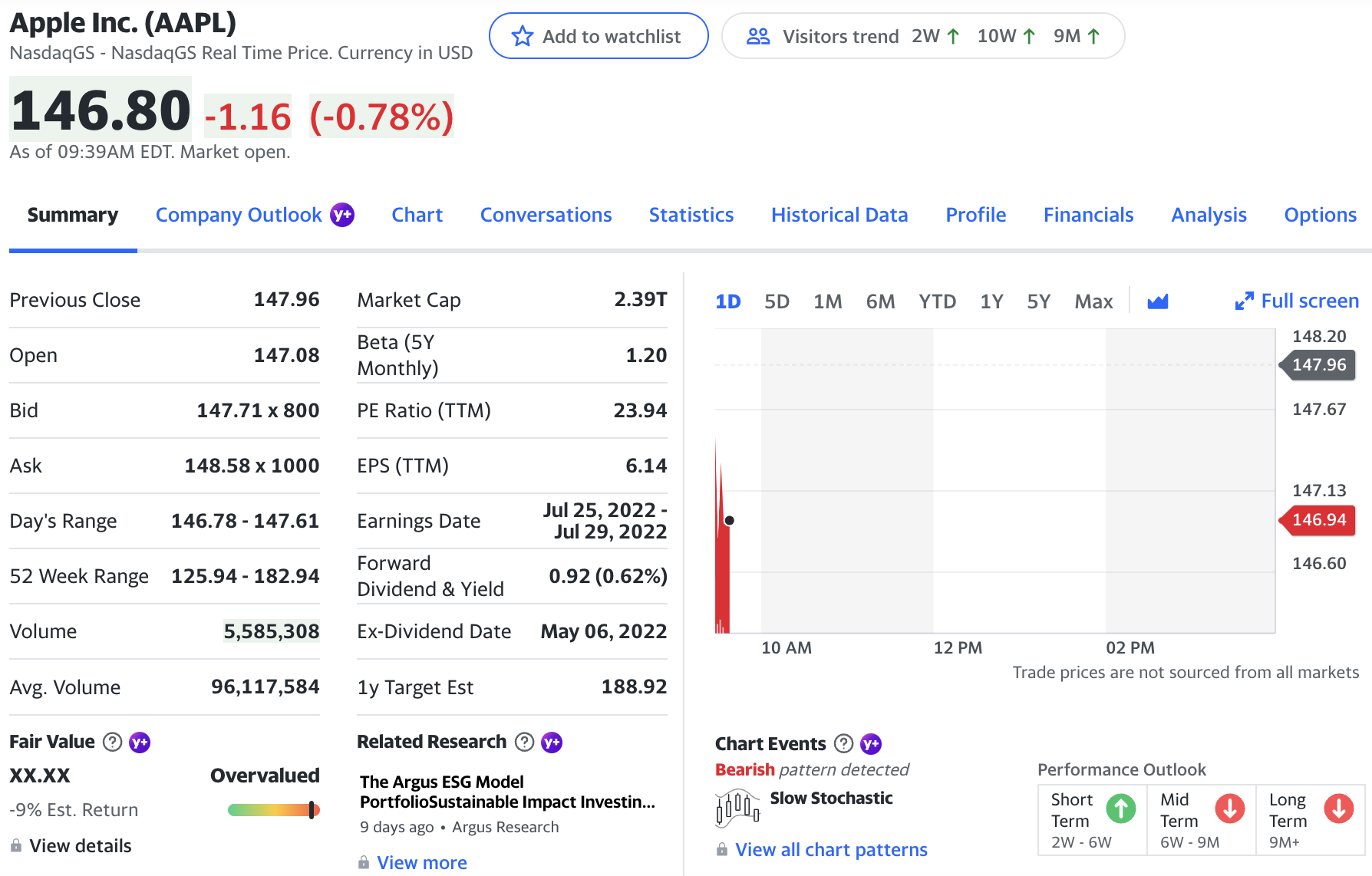Click the Volume value 5,585,308
Viewport: 1372px width, 876px height.
(272, 631)
